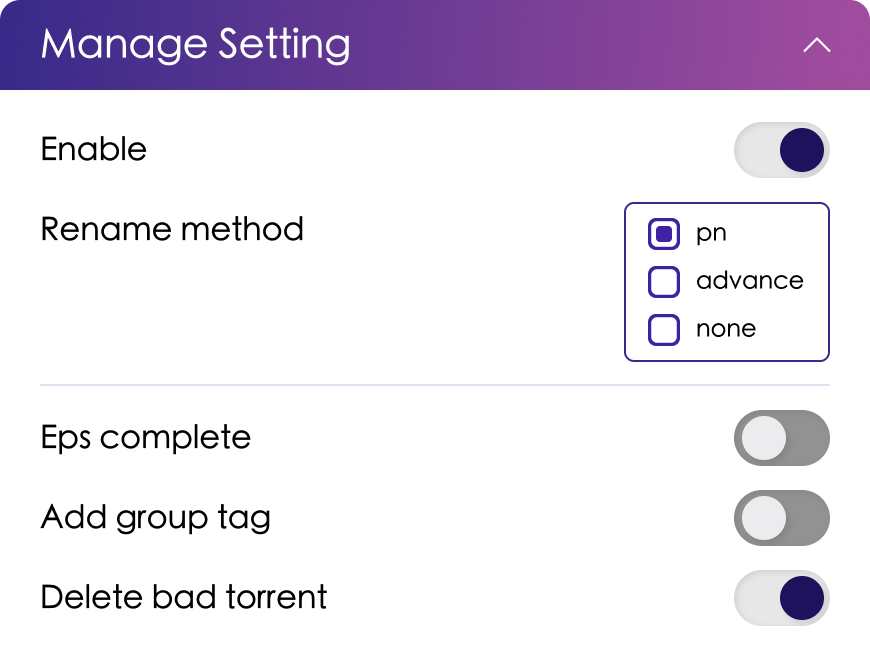Disable the Enable toggle switch
Image resolution: width=870 pixels, height=658 pixels.
[781, 150]
